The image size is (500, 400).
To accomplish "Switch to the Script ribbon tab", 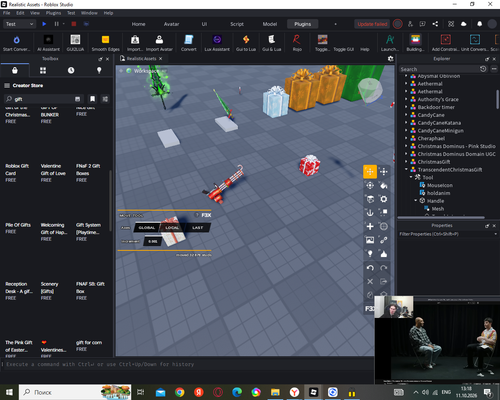I will [x=237, y=24].
